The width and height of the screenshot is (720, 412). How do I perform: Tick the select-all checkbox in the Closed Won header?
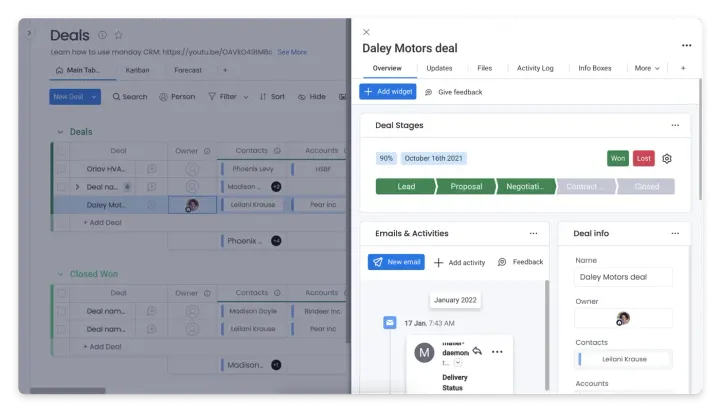(61, 293)
